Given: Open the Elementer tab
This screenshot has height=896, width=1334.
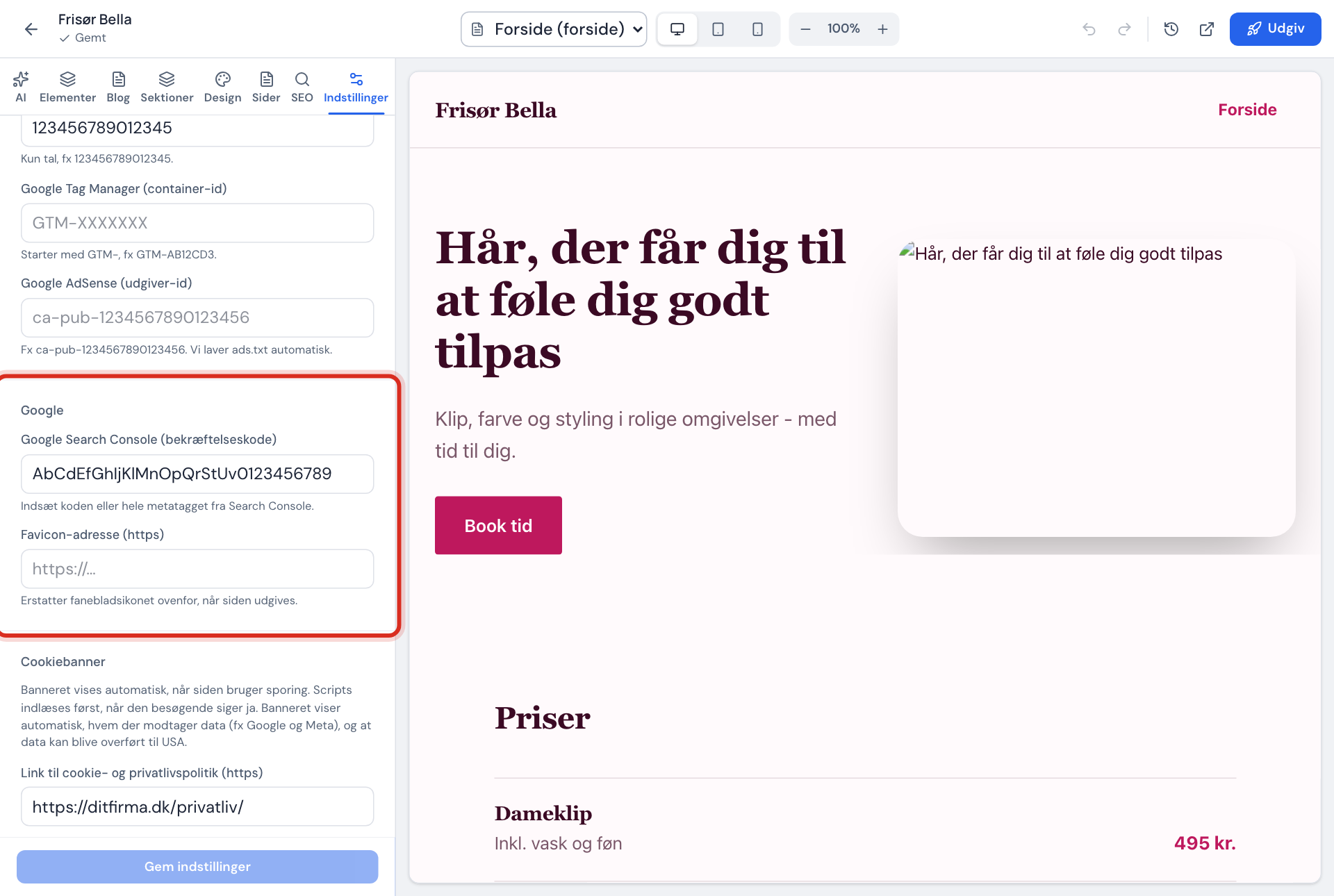Looking at the screenshot, I should [x=67, y=87].
